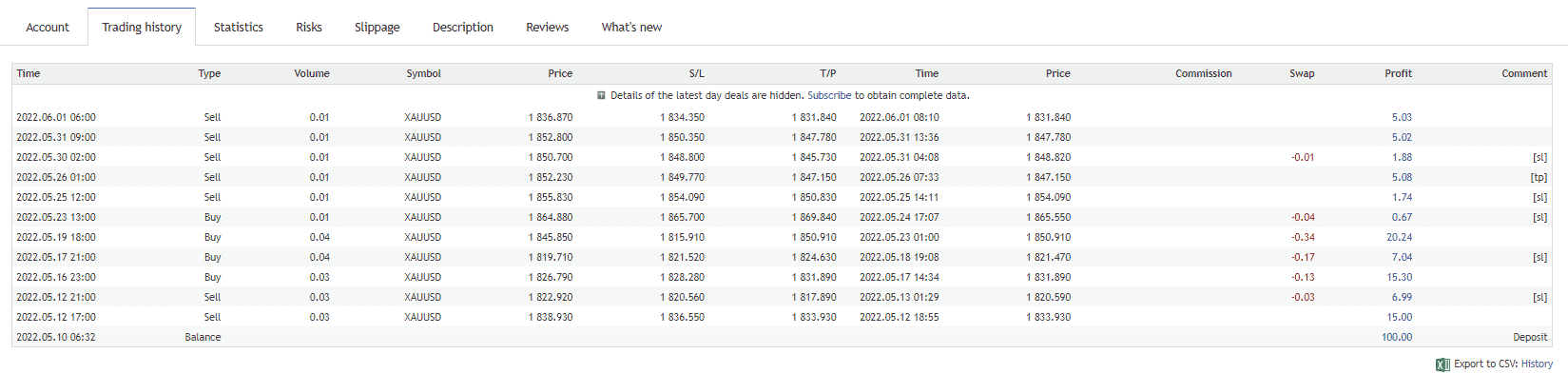Viewport: 1568px width, 374px height.
Task: Click the stop loss 1 815.910
Action: [682, 237]
